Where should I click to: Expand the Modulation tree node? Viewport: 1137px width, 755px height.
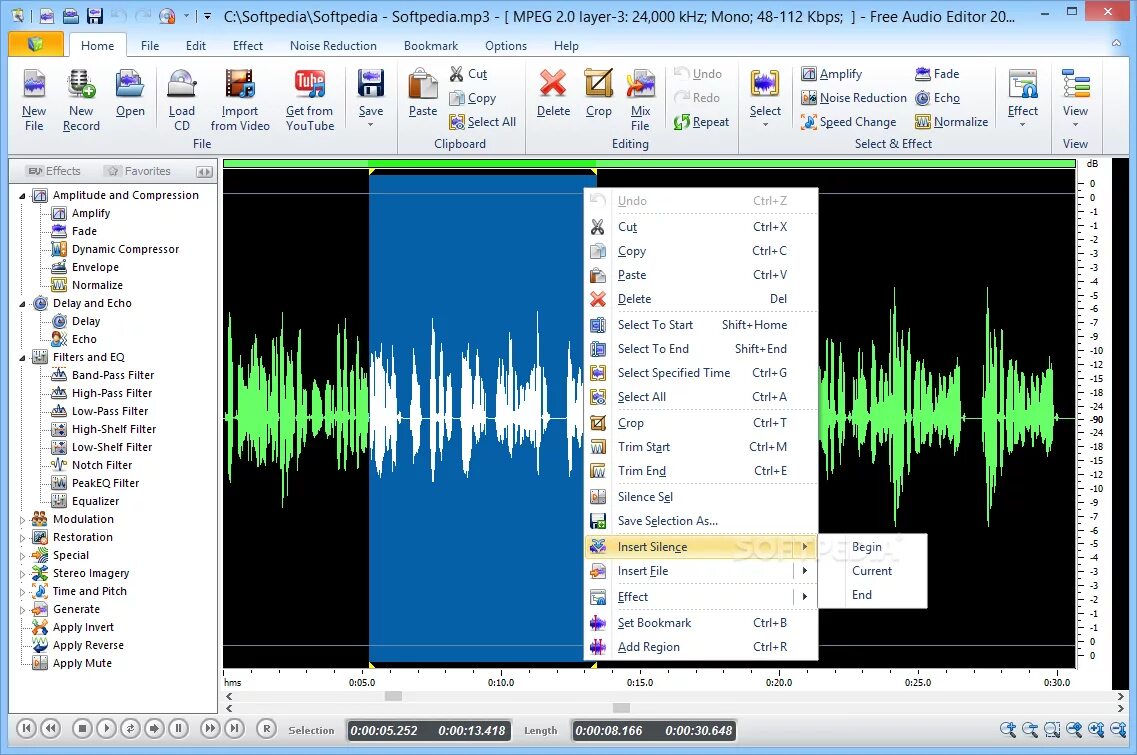point(22,520)
